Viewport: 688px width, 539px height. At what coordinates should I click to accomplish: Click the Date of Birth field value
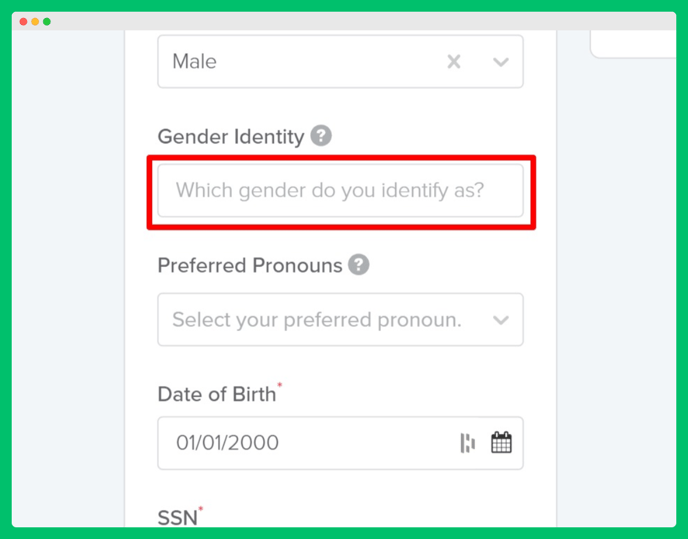[227, 442]
